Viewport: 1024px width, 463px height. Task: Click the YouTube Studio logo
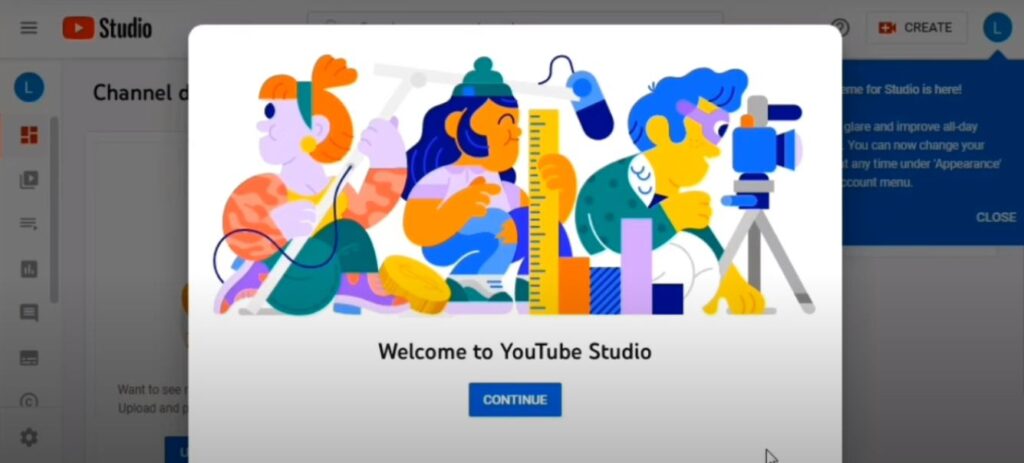tap(108, 28)
